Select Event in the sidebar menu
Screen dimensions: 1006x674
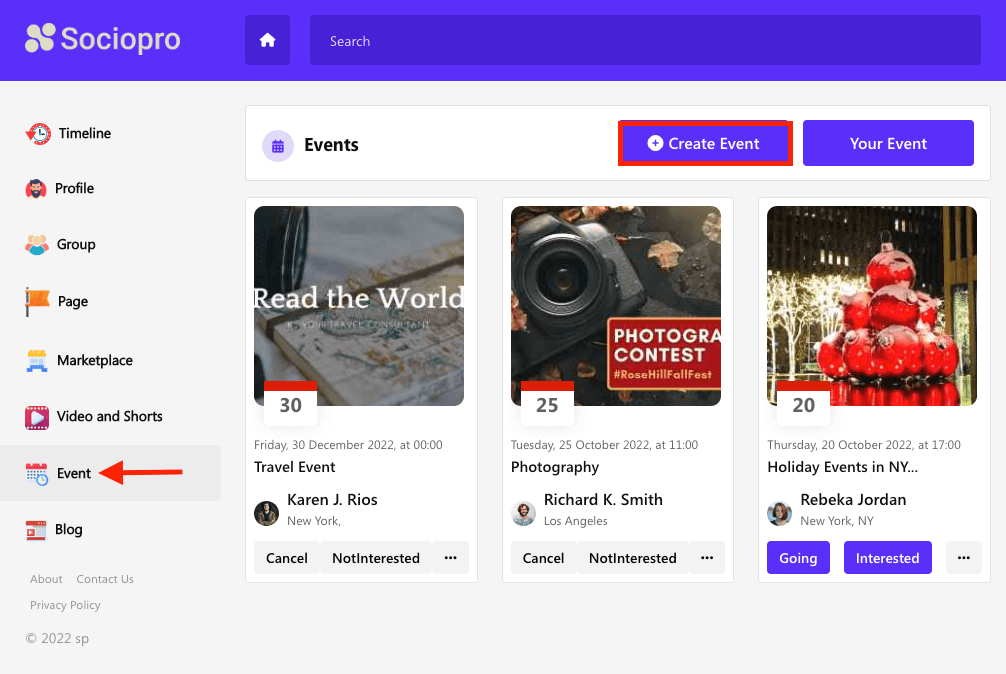point(73,473)
